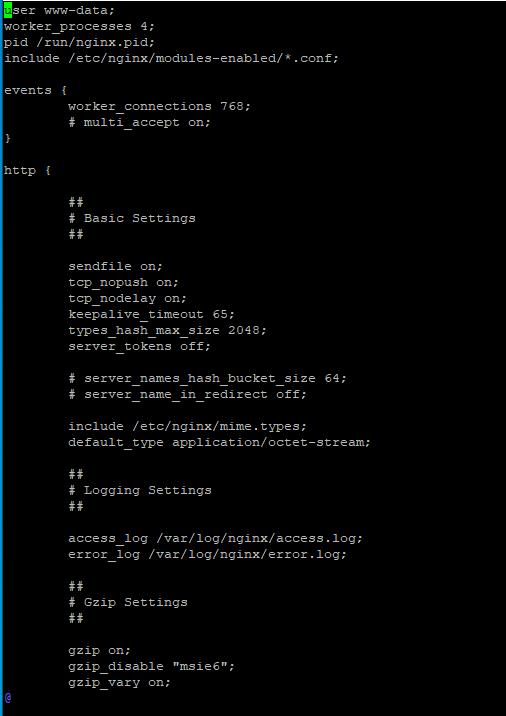Click the Basic Settings comment heading
506x716 pixels.
tap(132, 218)
